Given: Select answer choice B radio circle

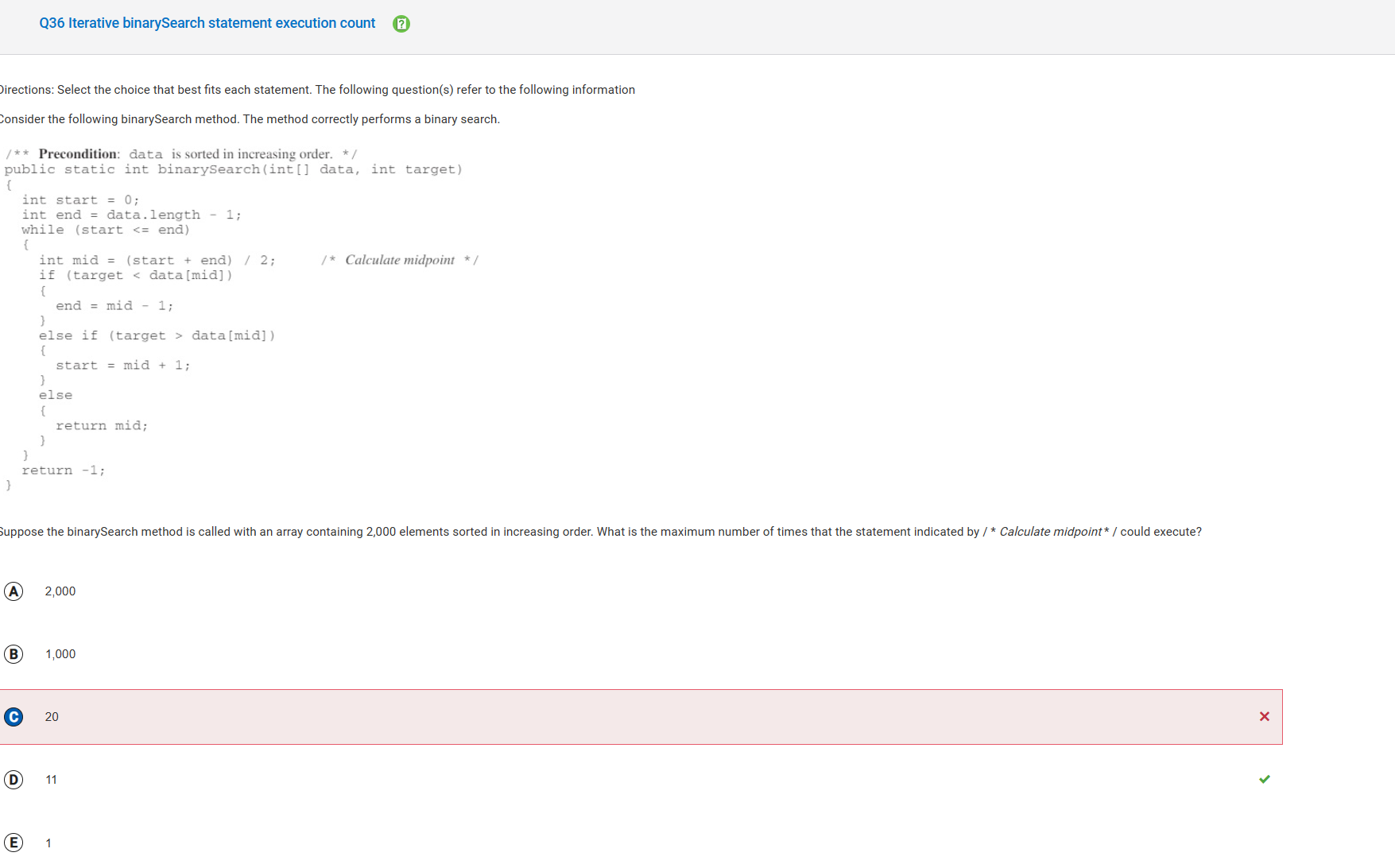Looking at the screenshot, I should 14,654.
